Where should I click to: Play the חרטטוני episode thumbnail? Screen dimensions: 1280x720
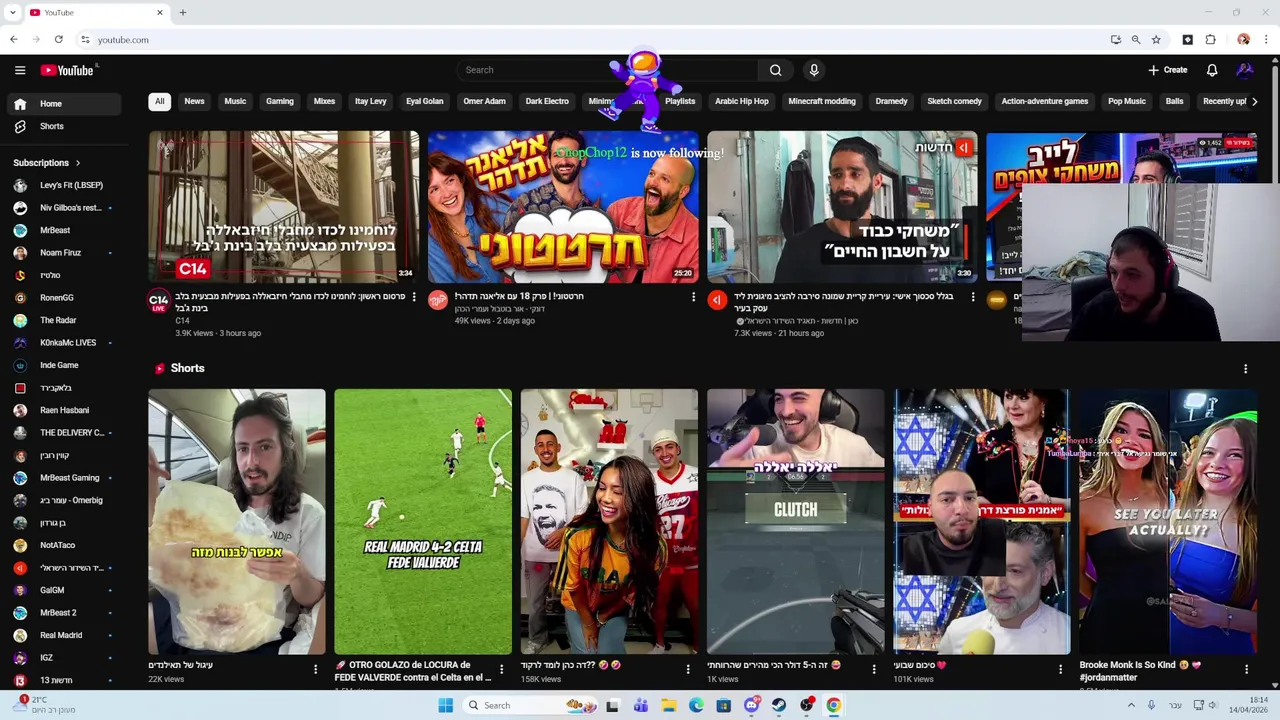563,207
